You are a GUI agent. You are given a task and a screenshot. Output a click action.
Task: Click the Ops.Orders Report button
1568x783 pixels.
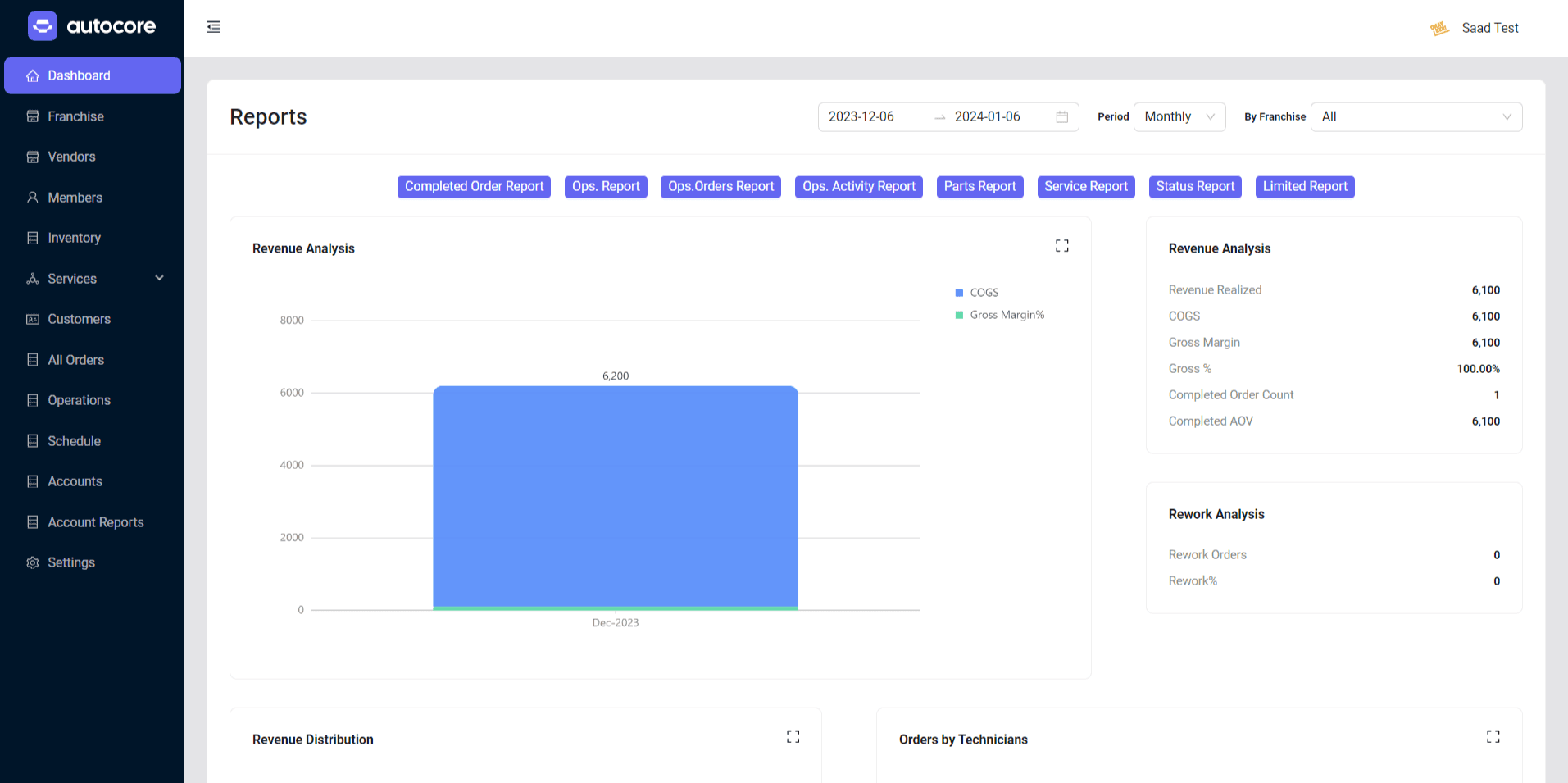720,187
